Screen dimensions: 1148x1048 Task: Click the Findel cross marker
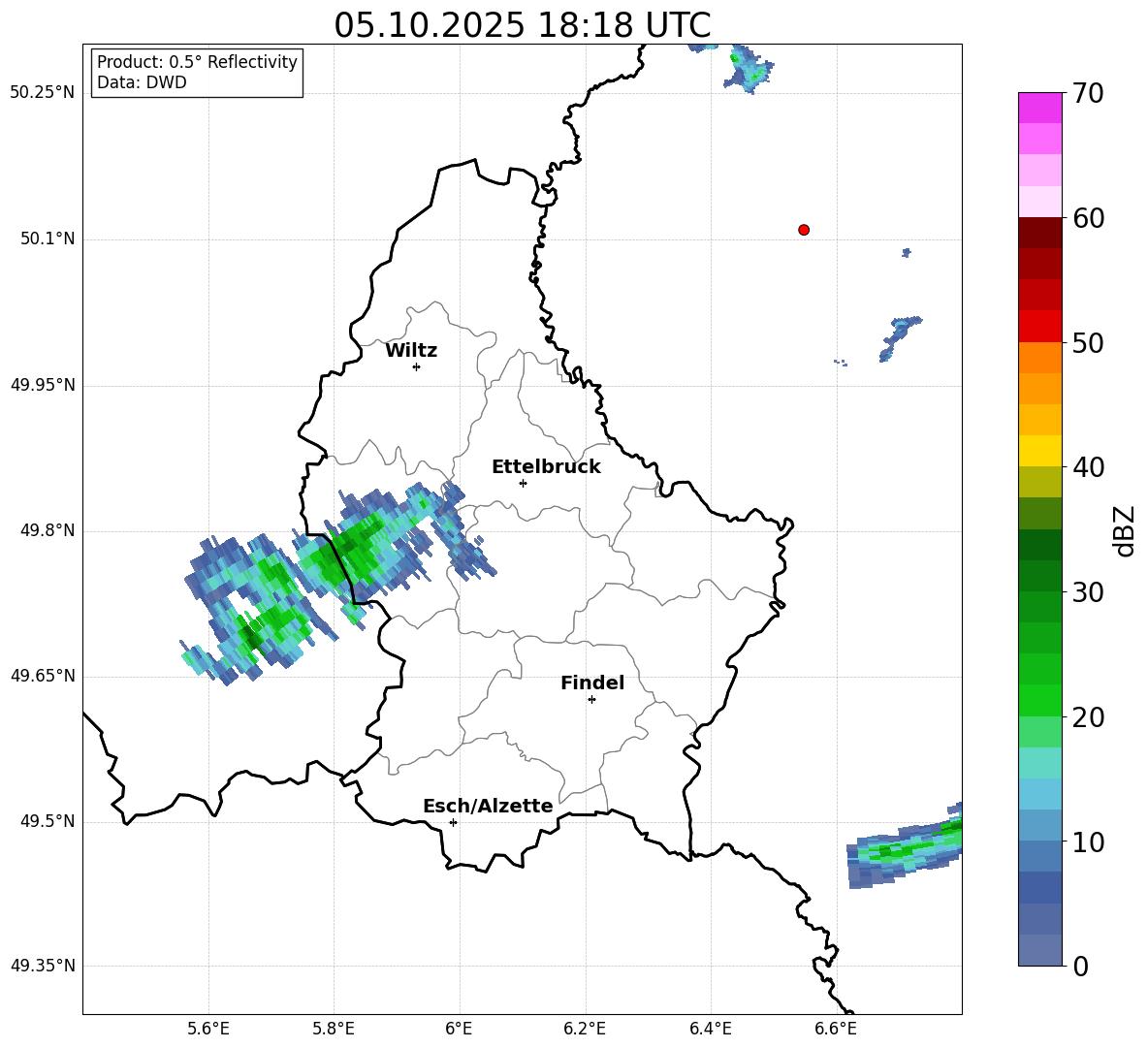point(591,700)
